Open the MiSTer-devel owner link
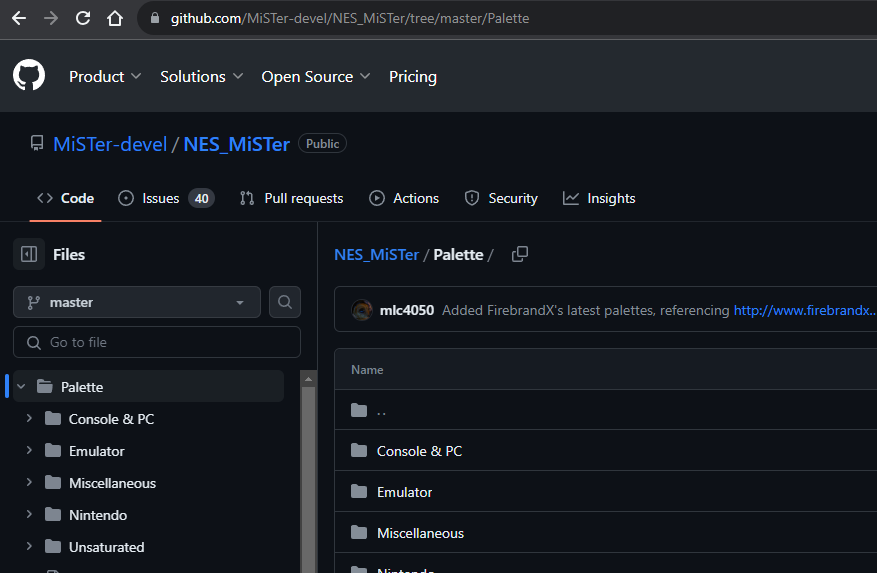Screen dimensions: 877x575 110,144
